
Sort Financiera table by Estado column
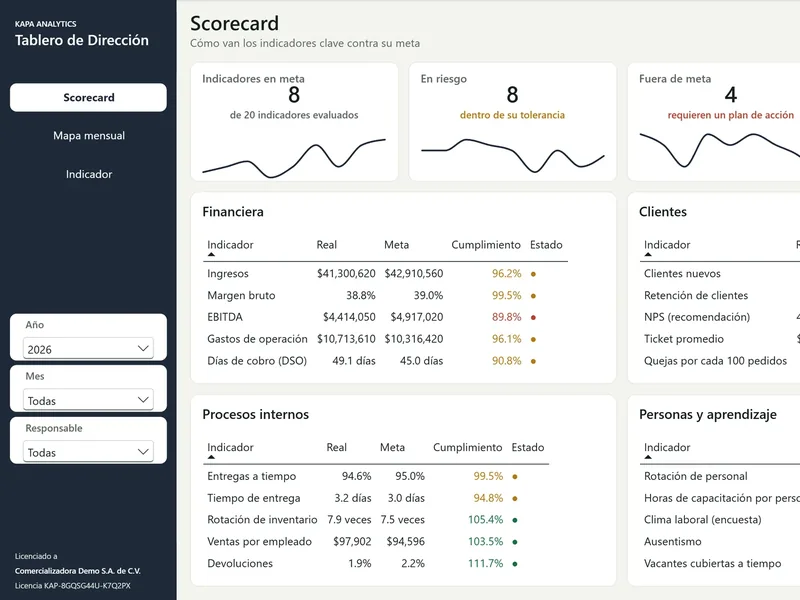pos(546,245)
